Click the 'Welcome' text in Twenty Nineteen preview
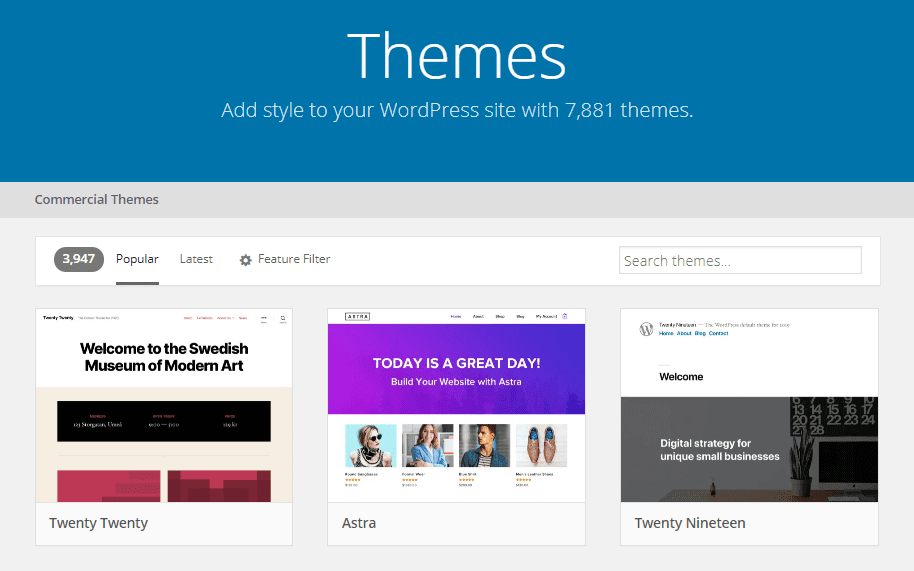The height and width of the screenshot is (571, 914). pyautogui.click(x=681, y=377)
